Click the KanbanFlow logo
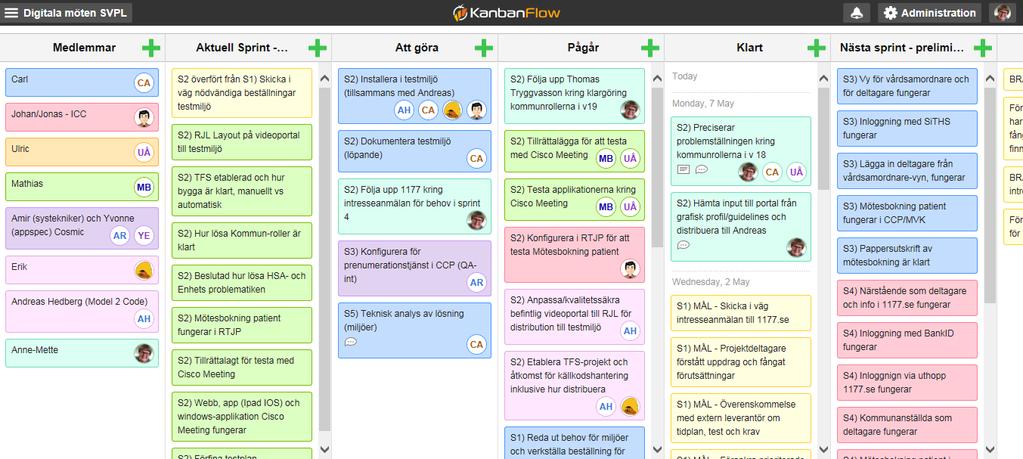1023x459 pixels. tap(507, 13)
